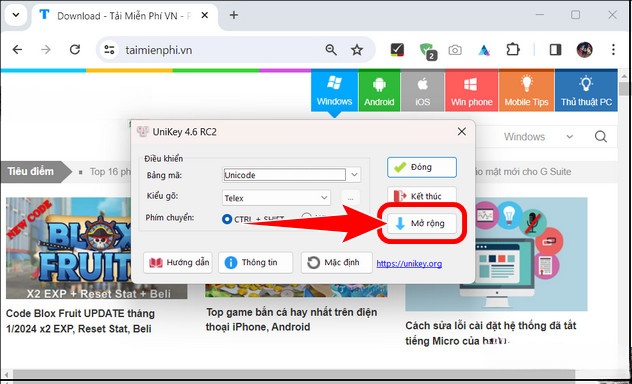This screenshot has width=632, height=384.
Task: Select the CTRL + SHIFT radio option
Action: [227, 219]
